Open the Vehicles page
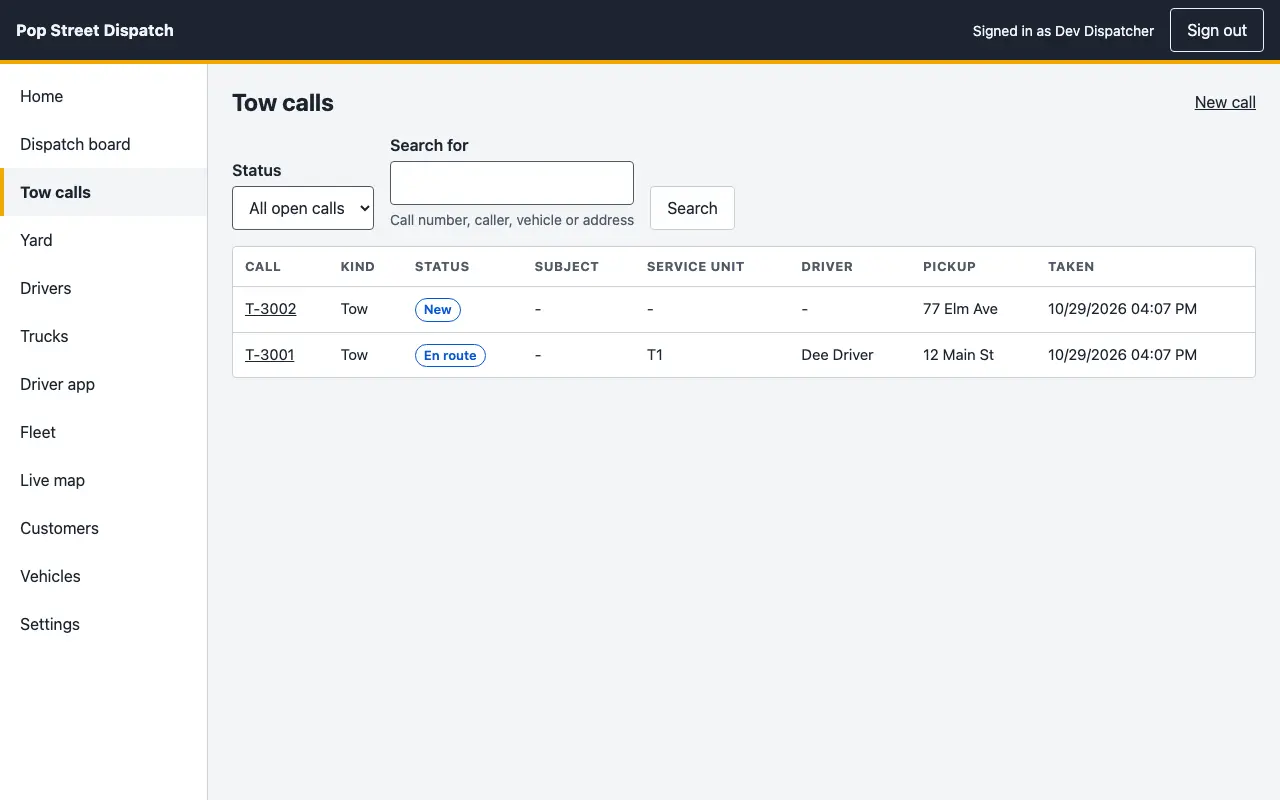Image resolution: width=1280 pixels, height=800 pixels. tap(104, 576)
